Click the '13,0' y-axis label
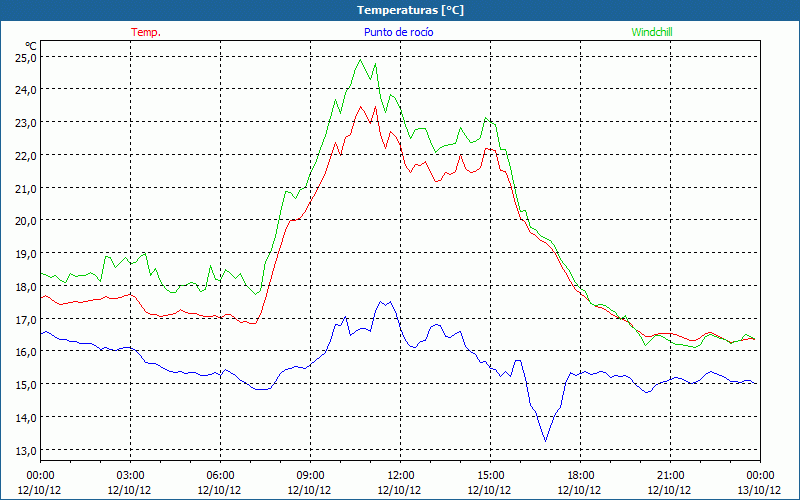 point(26,451)
